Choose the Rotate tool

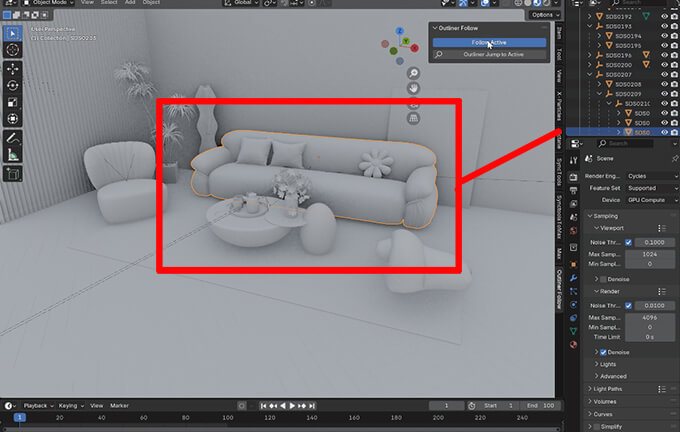point(13,85)
